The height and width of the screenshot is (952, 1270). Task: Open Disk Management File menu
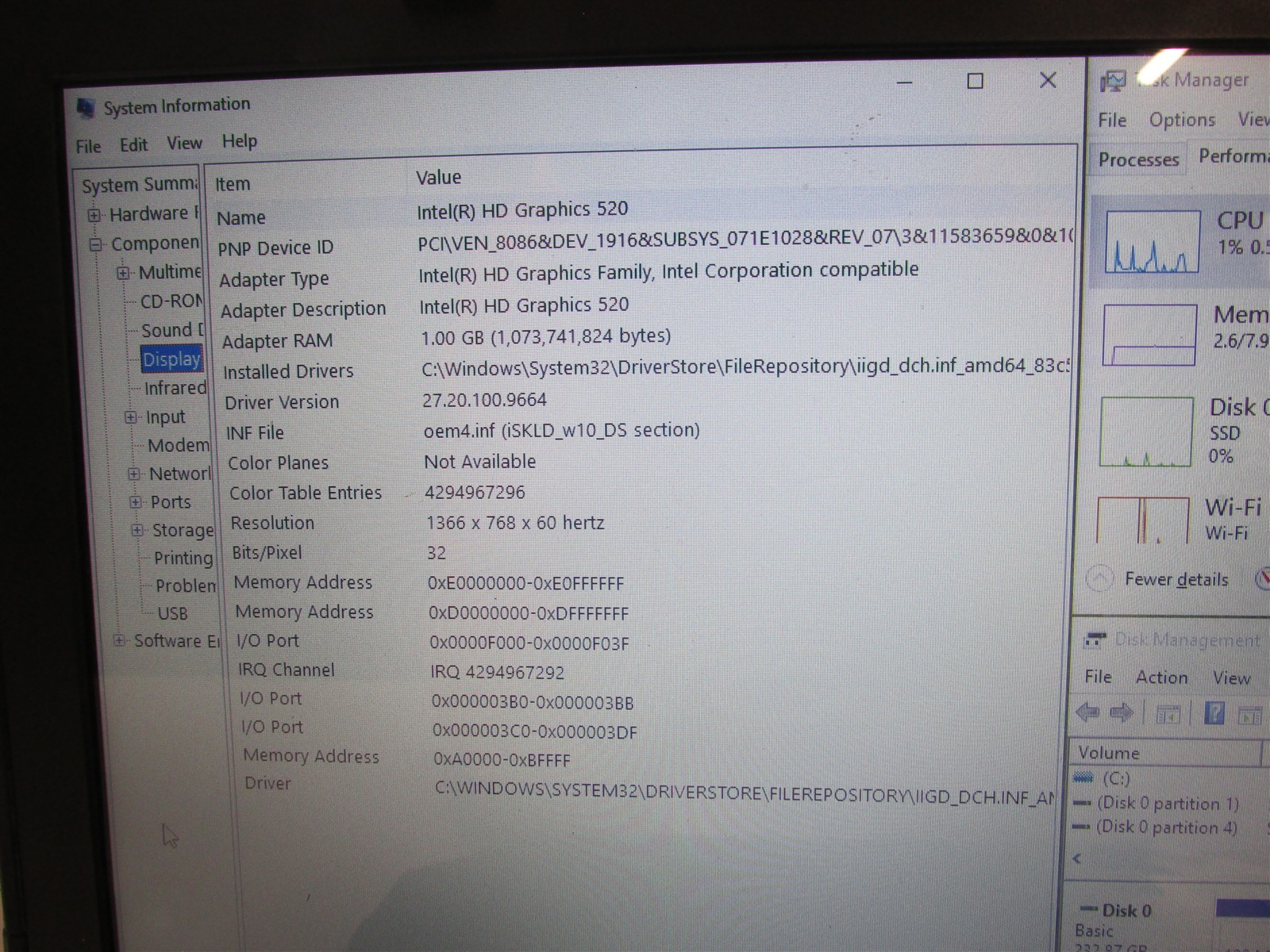[1098, 677]
